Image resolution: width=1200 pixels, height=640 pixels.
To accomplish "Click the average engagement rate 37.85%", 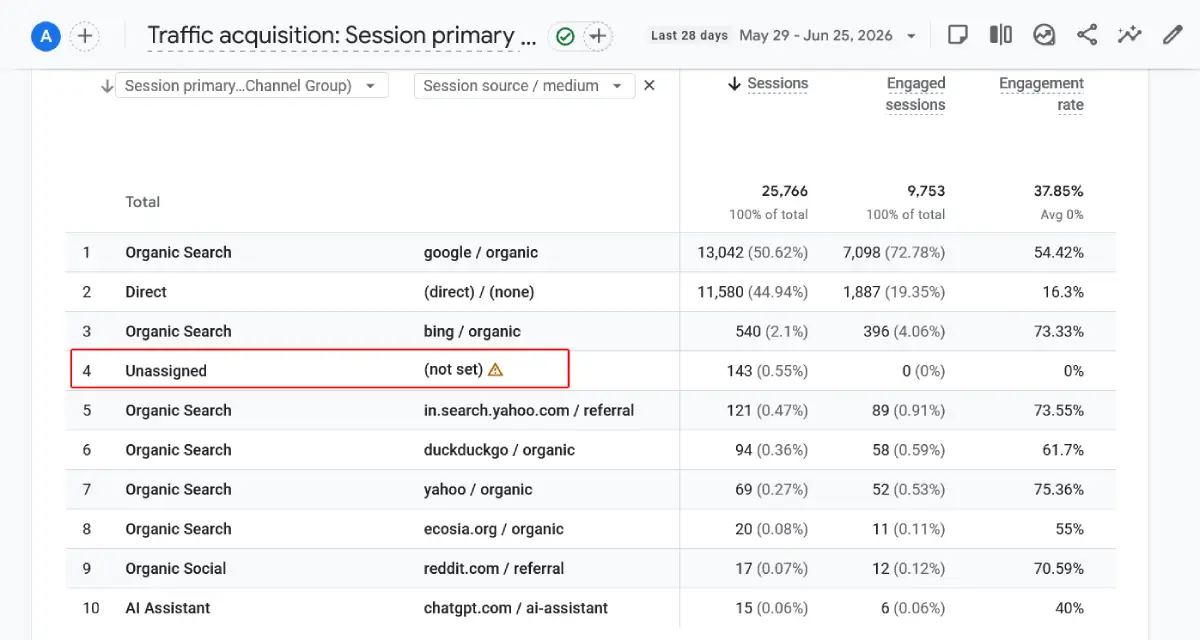I will 1059,191.
